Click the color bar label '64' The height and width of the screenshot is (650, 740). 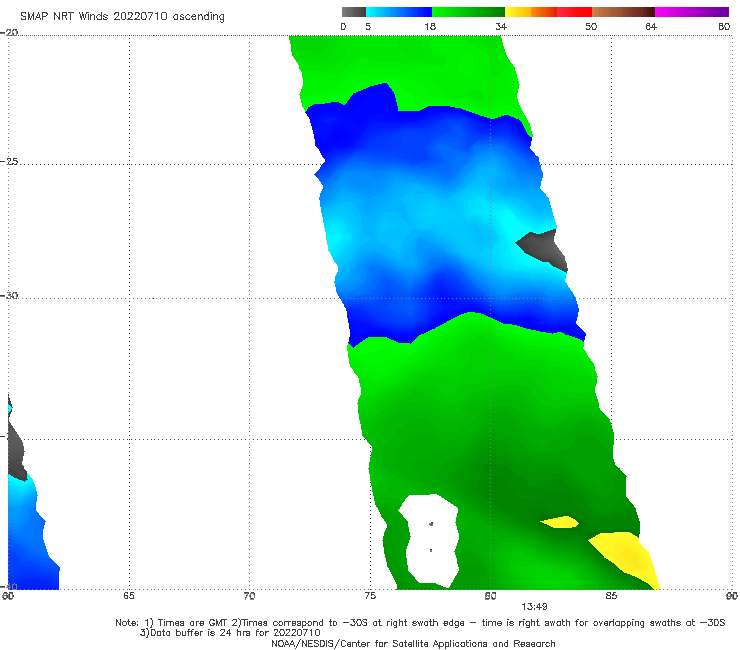point(651,27)
